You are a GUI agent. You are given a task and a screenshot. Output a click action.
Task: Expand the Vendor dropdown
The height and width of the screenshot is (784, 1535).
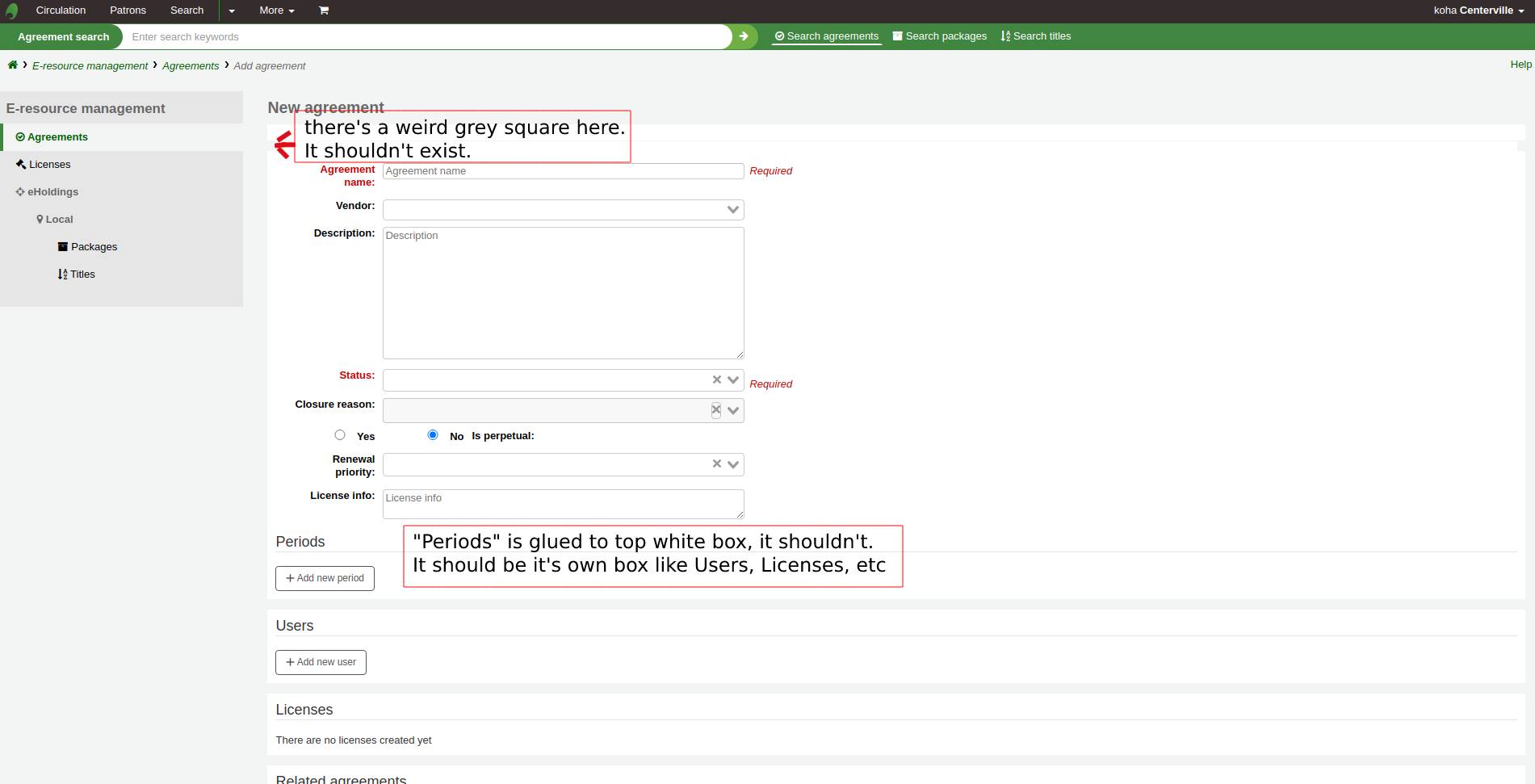point(732,210)
